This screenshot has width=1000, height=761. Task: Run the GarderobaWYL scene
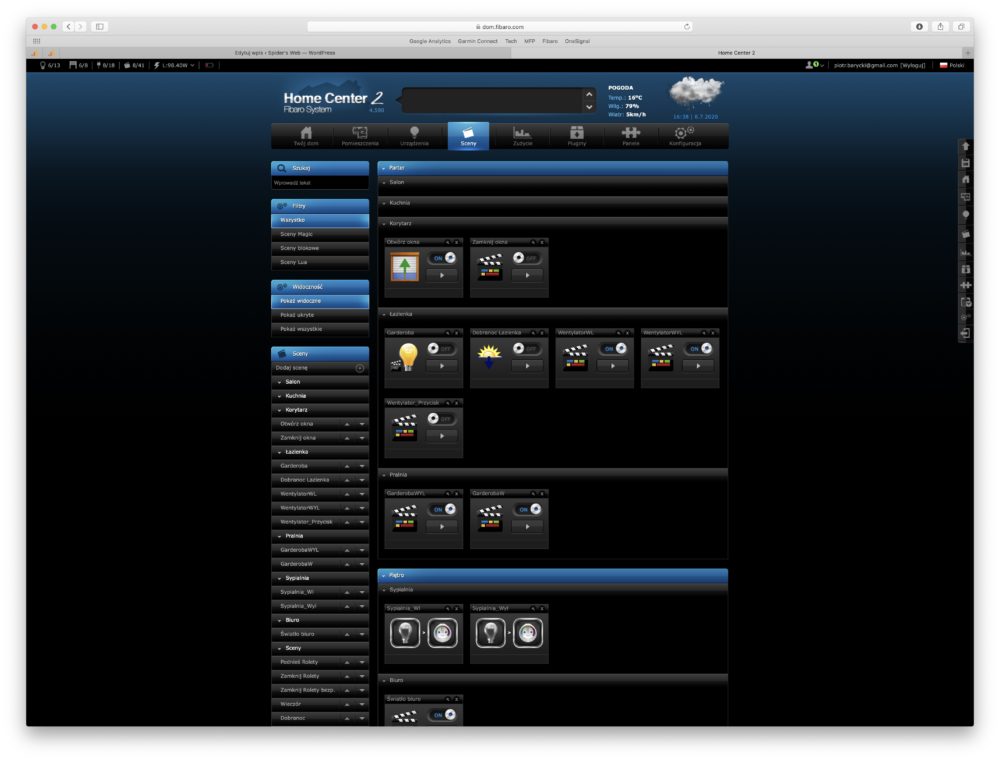pyautogui.click(x=442, y=527)
